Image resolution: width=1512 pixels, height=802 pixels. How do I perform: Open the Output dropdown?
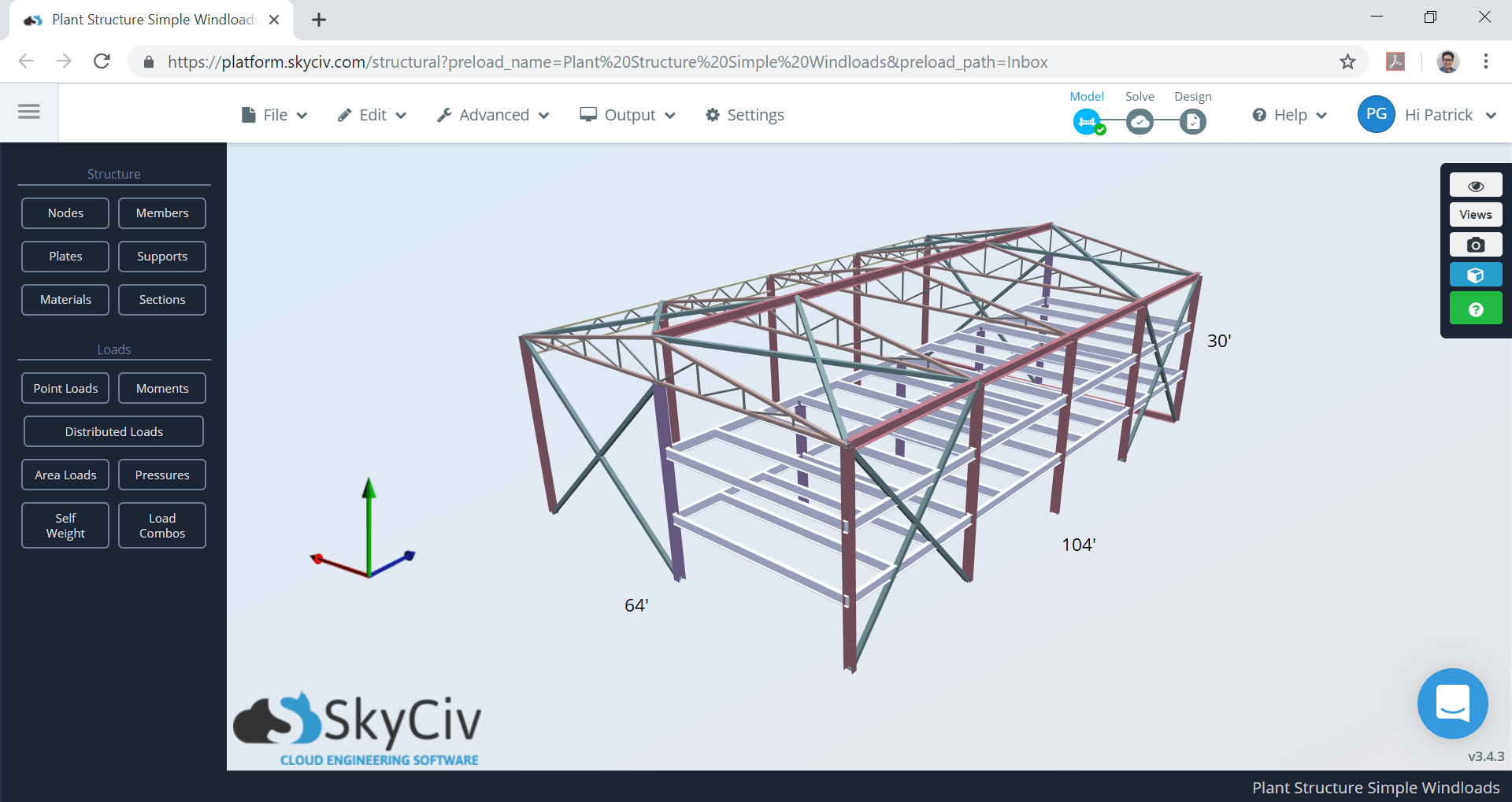coord(628,114)
